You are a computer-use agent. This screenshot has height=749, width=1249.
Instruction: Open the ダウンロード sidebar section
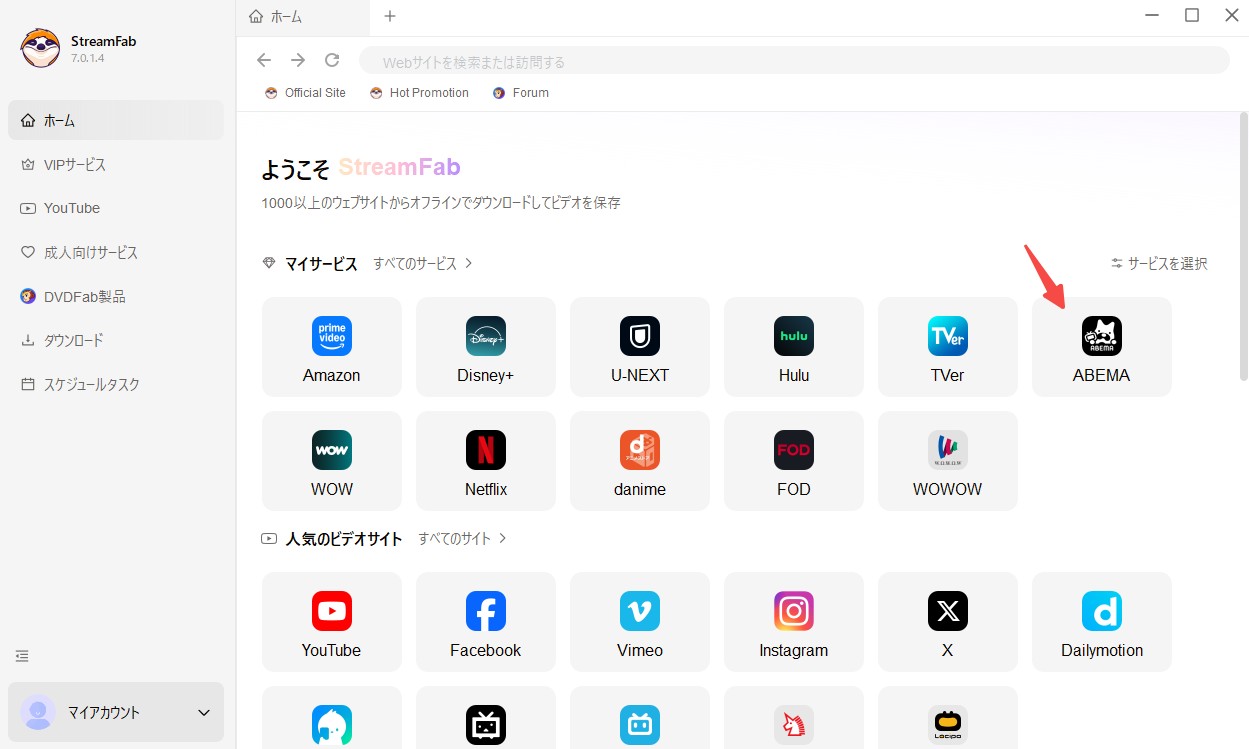(x=73, y=340)
